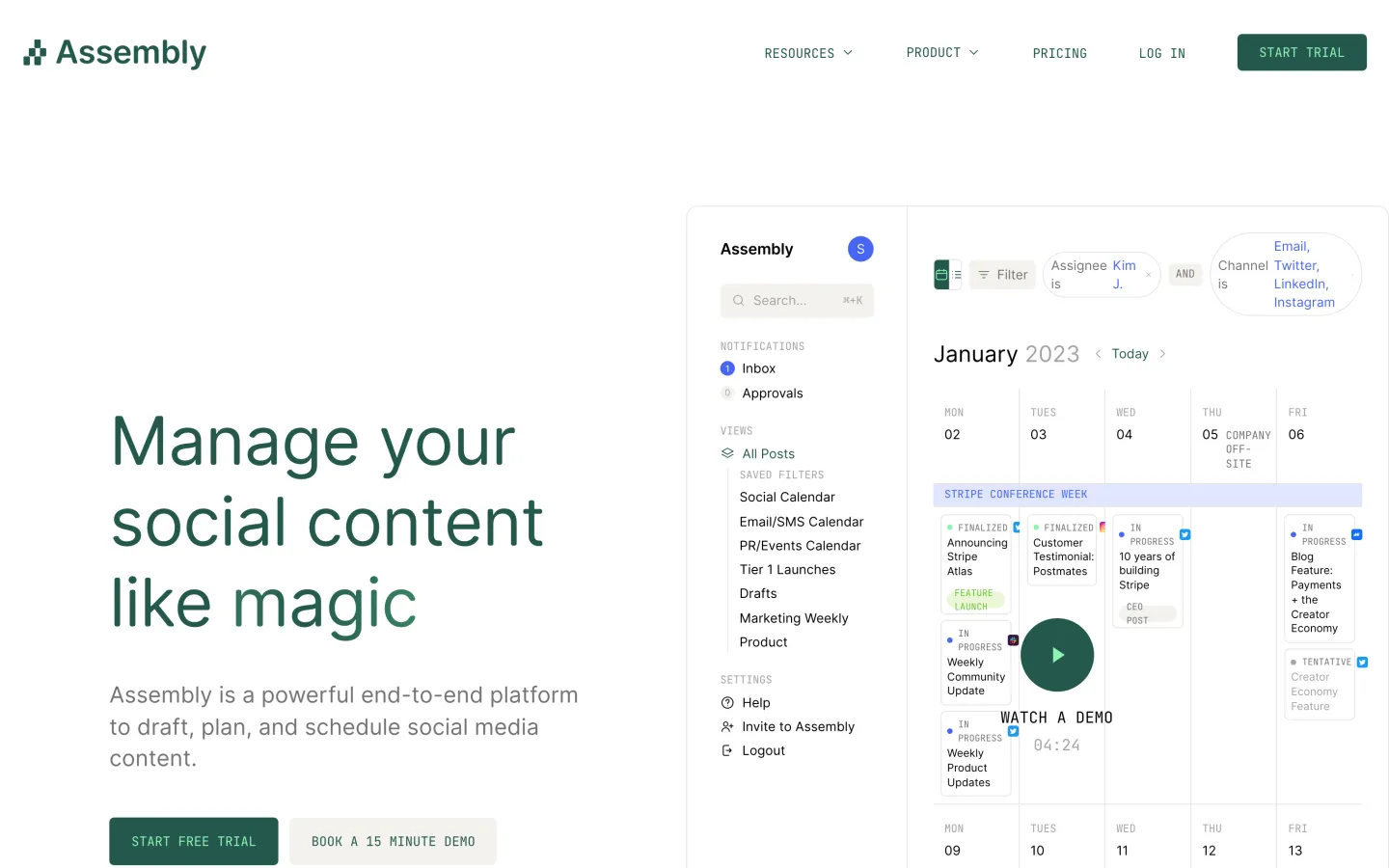Open Announcing Stripe Atlas post card
1389x868 pixels.
[976, 564]
